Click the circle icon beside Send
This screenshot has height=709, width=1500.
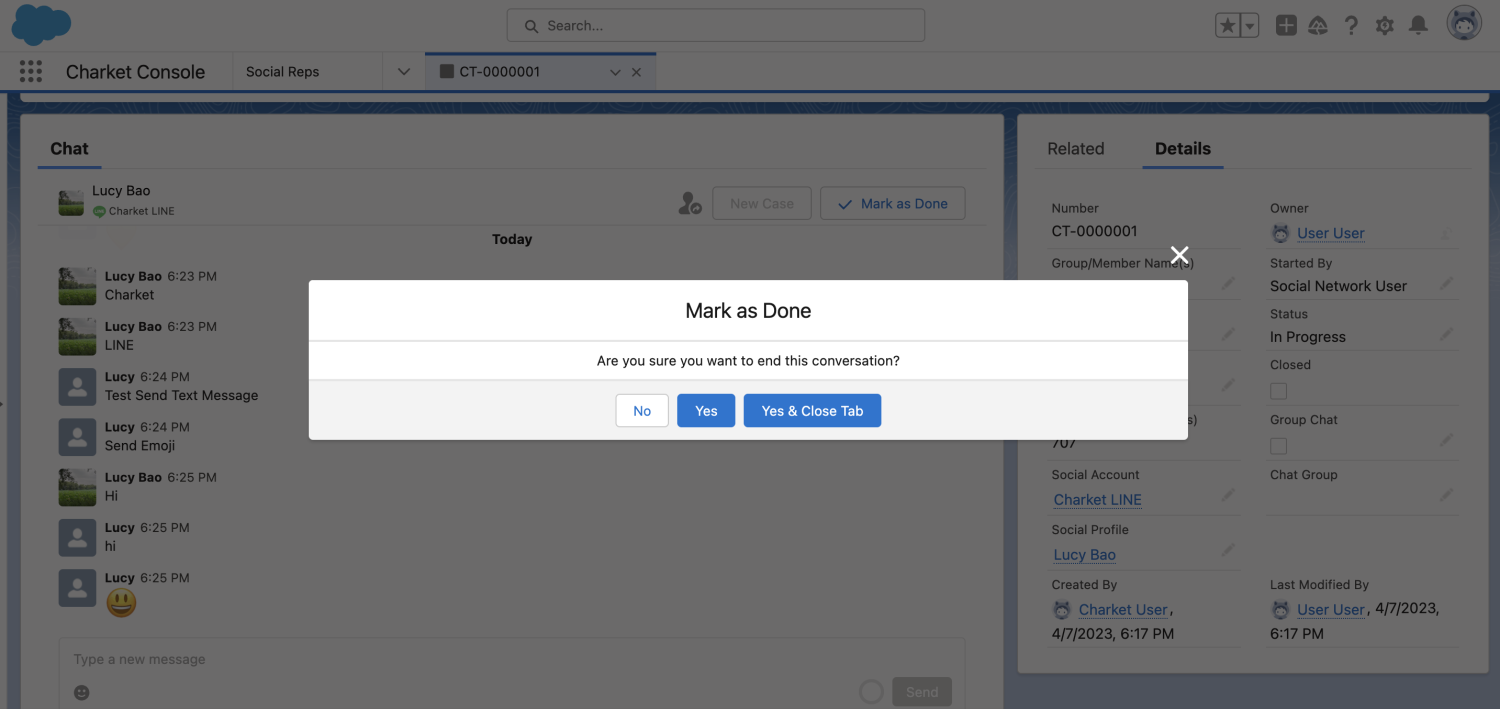[x=871, y=691]
